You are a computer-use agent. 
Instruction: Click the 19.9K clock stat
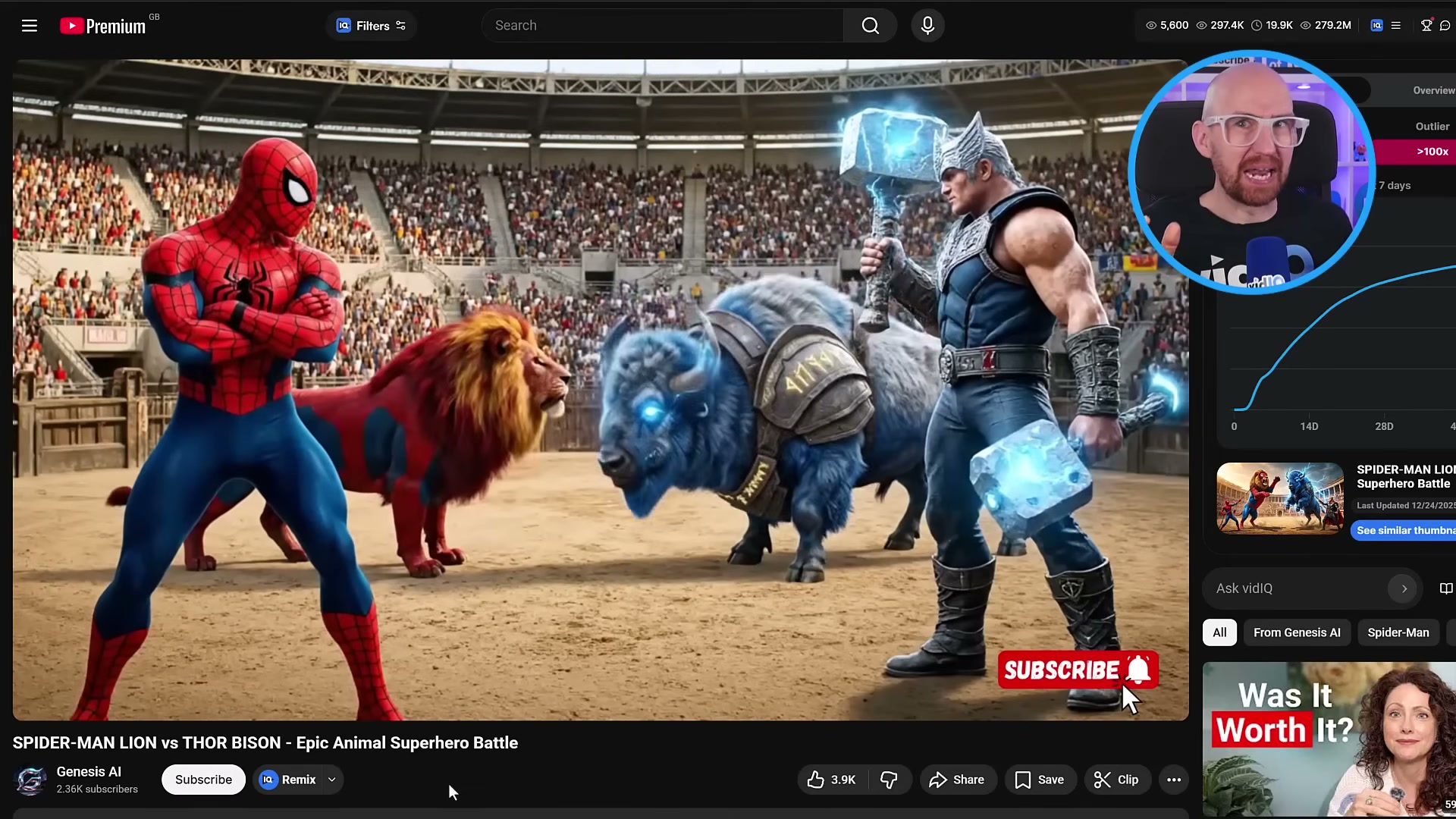coord(1272,25)
